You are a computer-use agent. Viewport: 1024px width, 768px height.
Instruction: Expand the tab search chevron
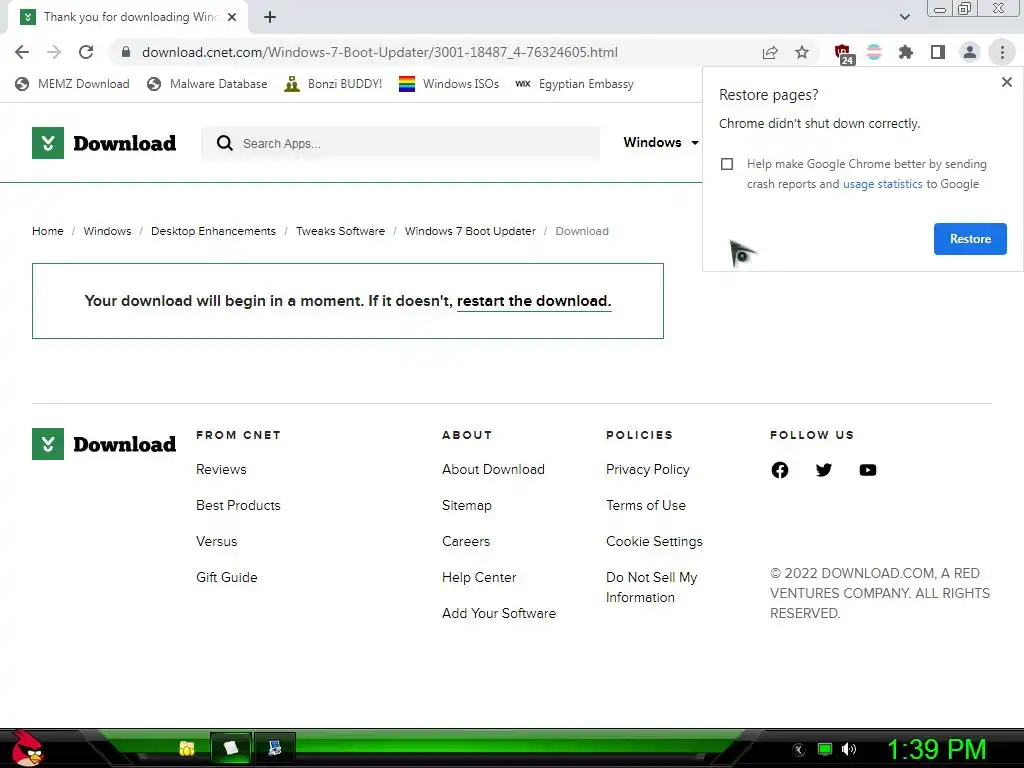[x=904, y=17]
